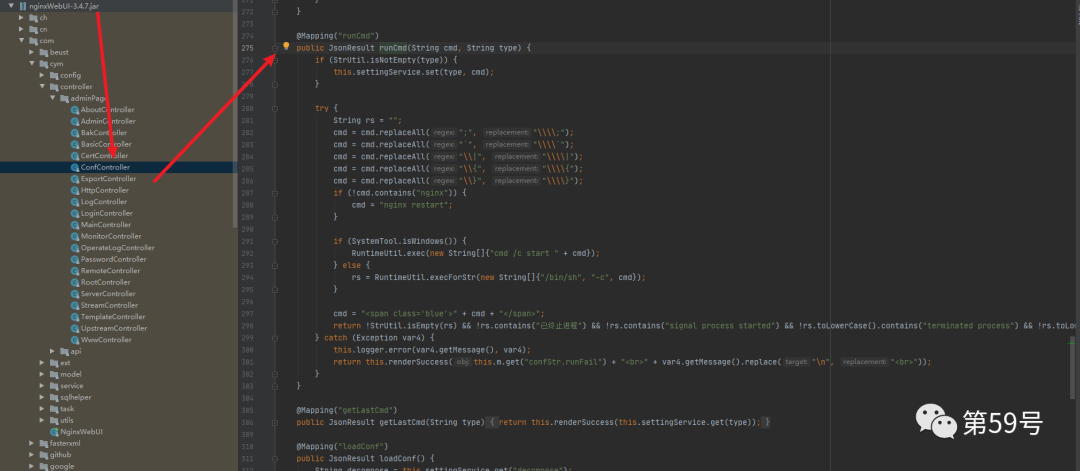Viewport: 1080px width, 471px height.
Task: Expand the ext package folder
Action: tap(43, 363)
